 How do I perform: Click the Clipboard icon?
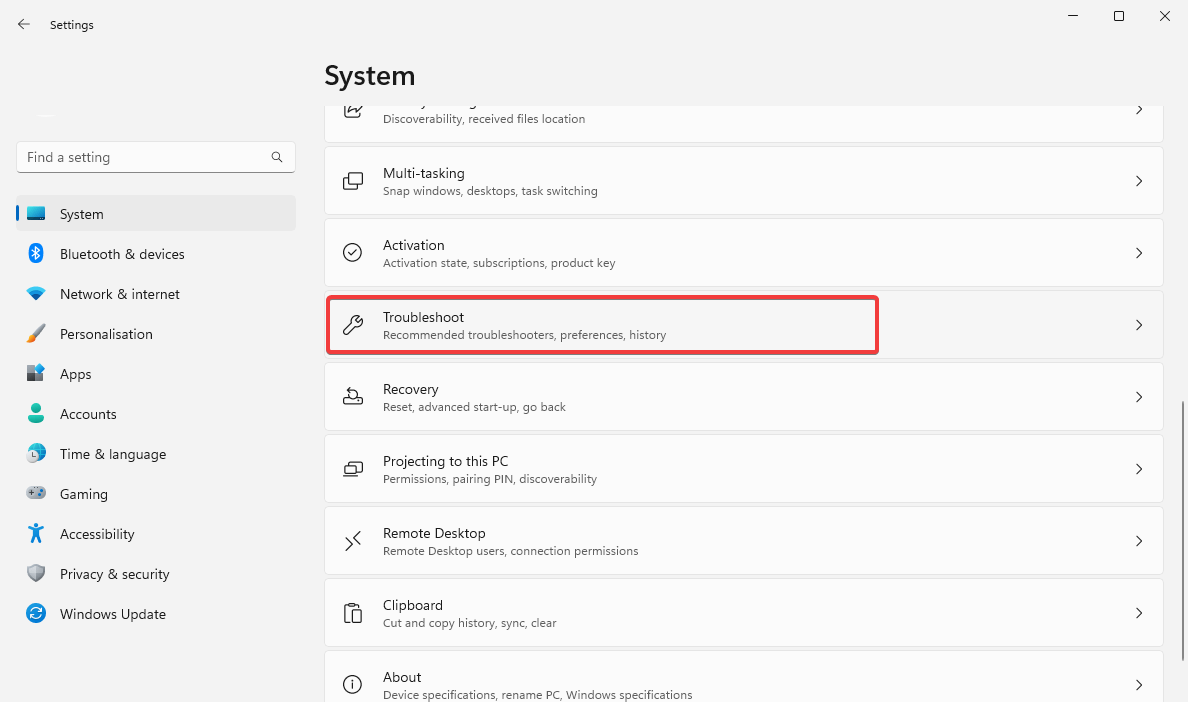(352, 613)
